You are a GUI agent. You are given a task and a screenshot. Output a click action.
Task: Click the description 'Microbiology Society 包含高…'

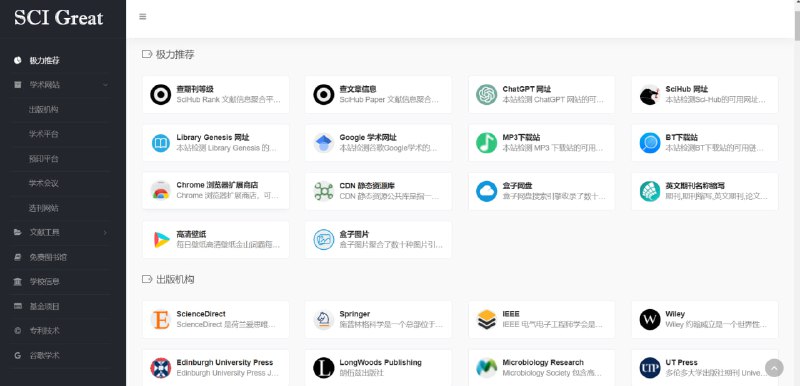coord(553,373)
